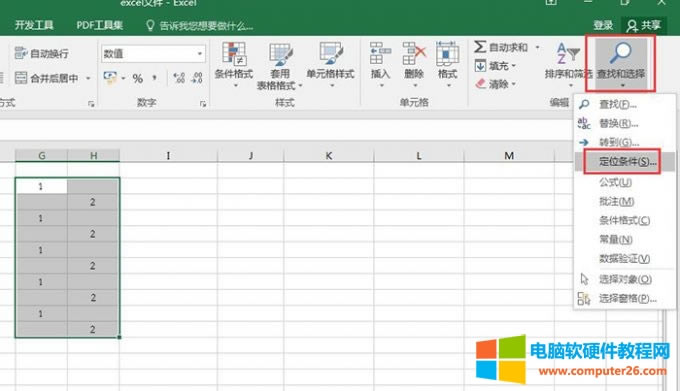
Task: Toggle 自动换行 wrap text
Action: pyautogui.click(x=42, y=53)
